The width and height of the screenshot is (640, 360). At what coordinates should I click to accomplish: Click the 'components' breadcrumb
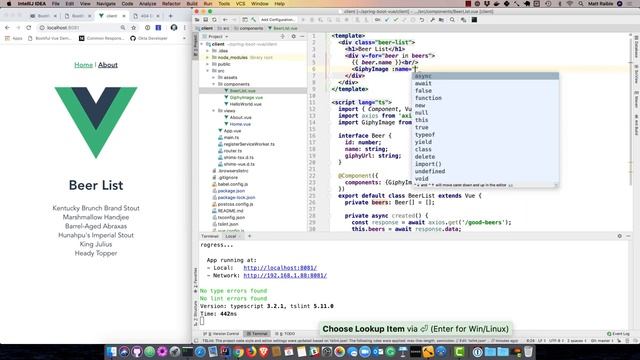pos(251,28)
